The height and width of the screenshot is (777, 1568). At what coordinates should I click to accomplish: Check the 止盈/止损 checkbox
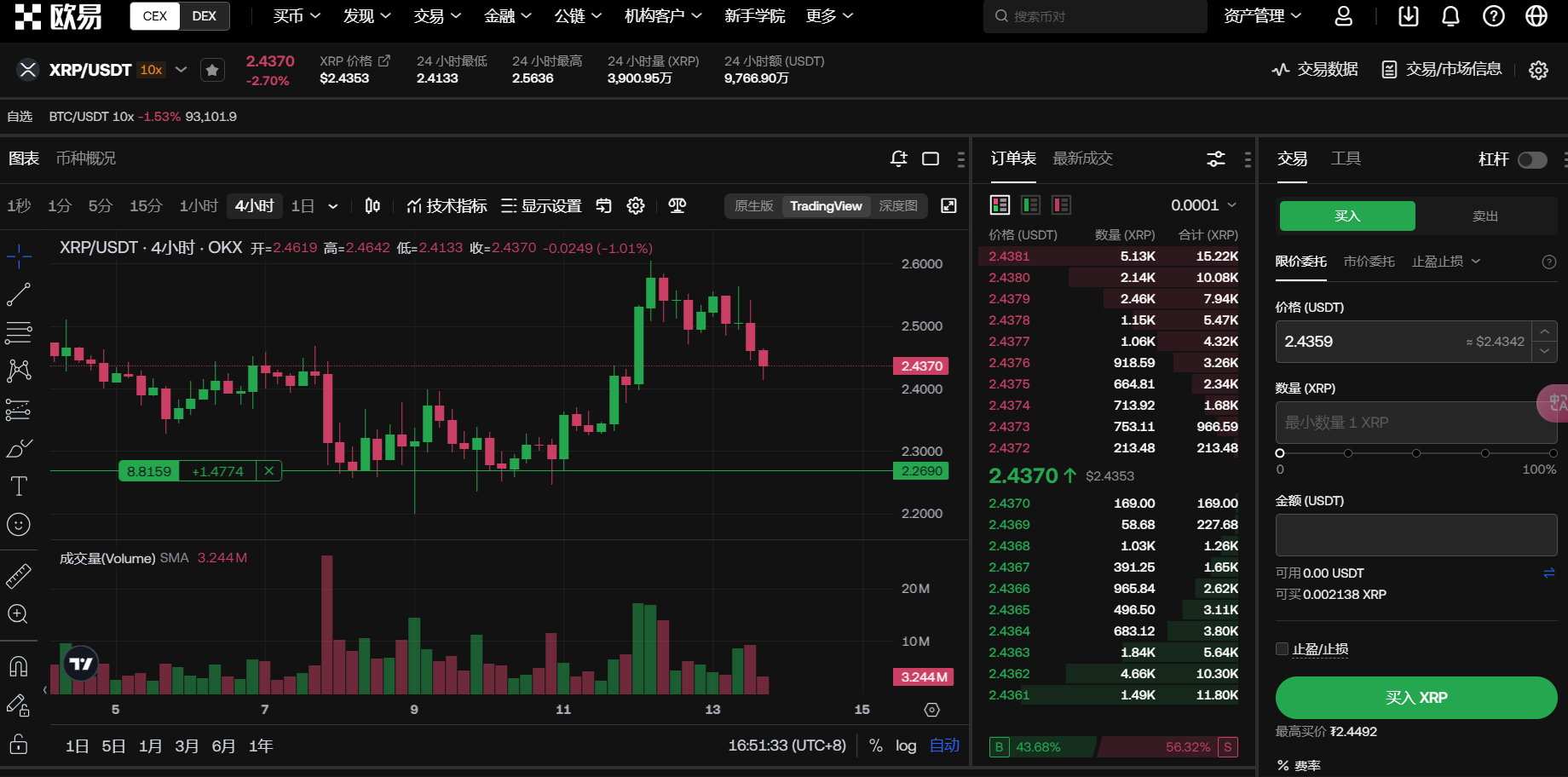[1282, 649]
